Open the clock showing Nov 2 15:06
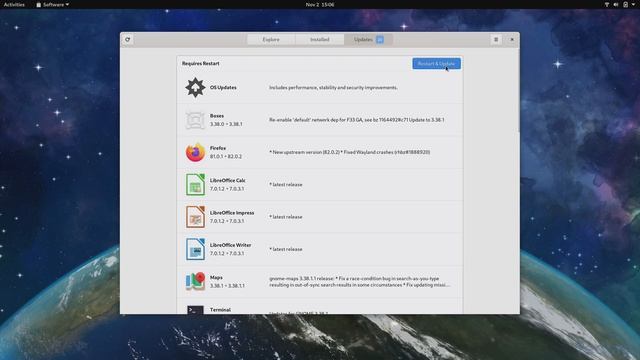640x360 pixels. pos(320,4)
